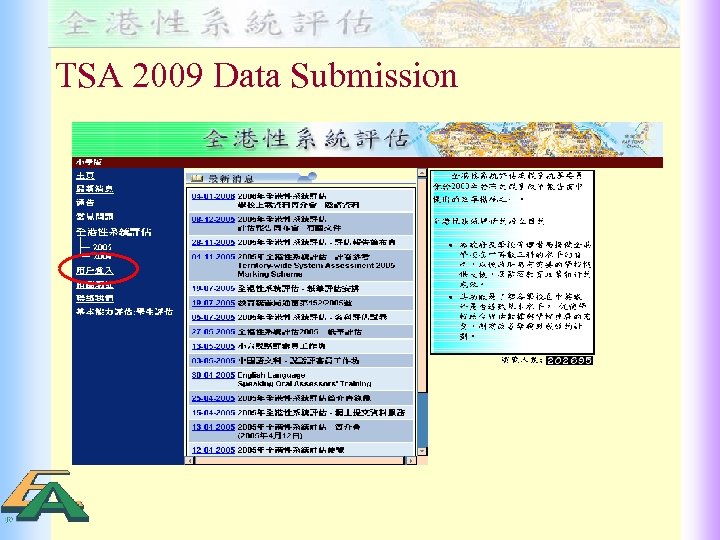Open 基本能力評估:學生評估 sidebar link
The width and height of the screenshot is (720, 540).
coord(124,312)
